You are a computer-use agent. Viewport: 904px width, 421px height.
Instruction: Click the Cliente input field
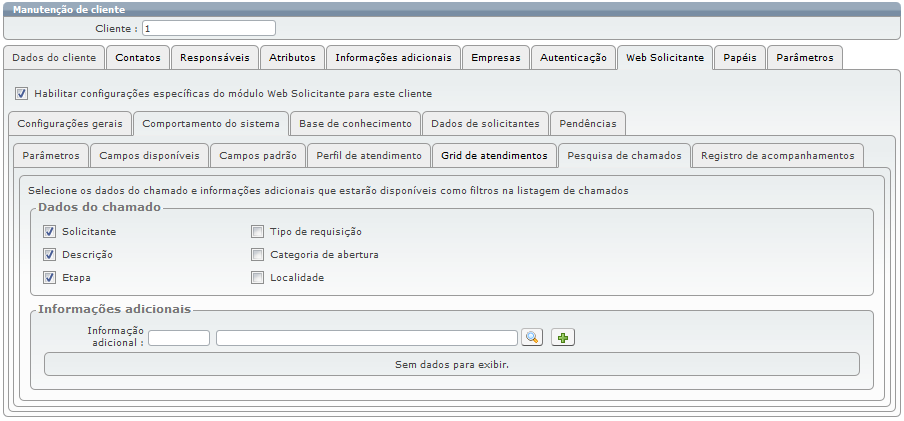209,28
